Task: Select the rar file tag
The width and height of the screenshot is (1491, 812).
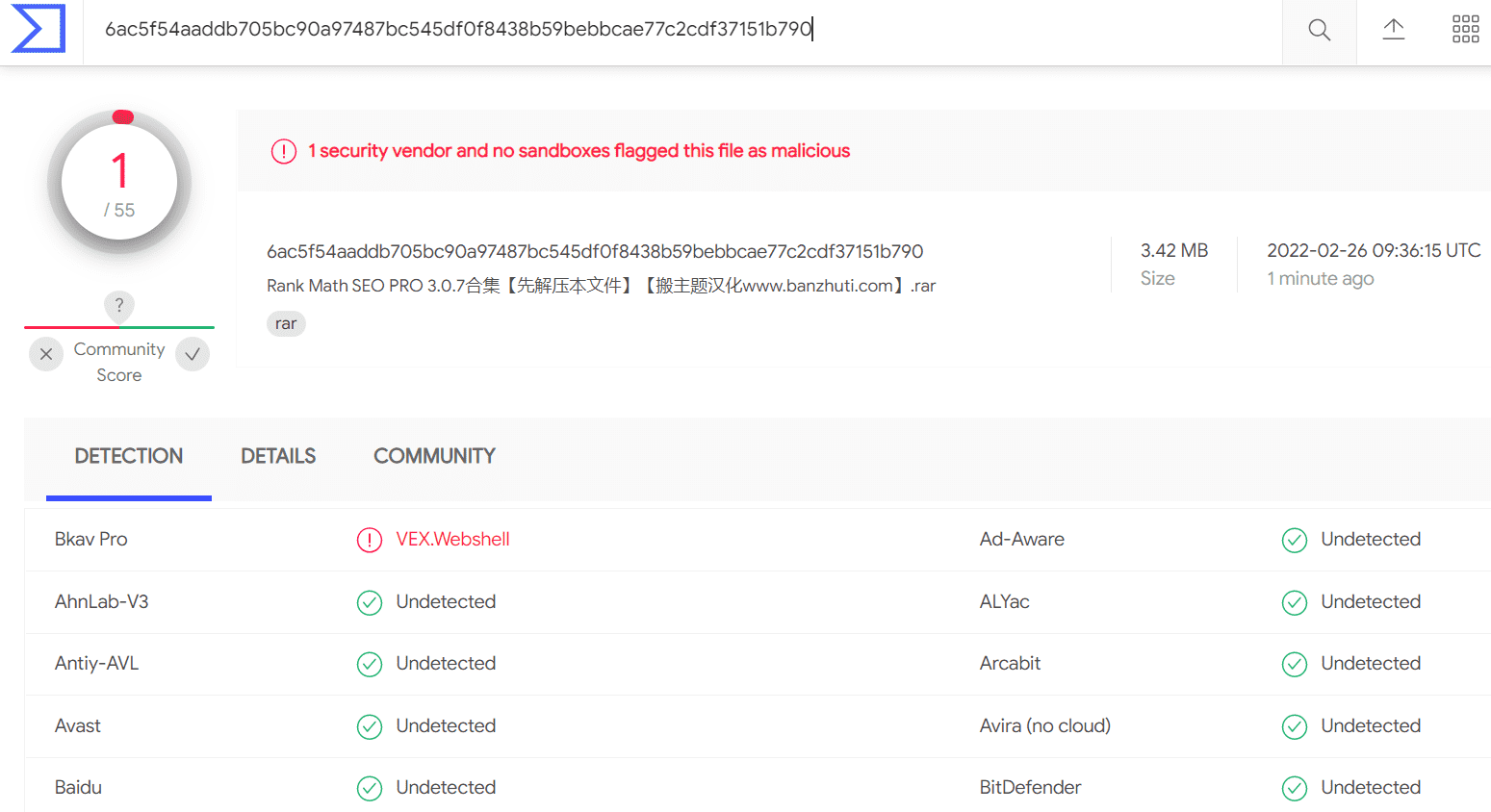Action: pyautogui.click(x=286, y=323)
